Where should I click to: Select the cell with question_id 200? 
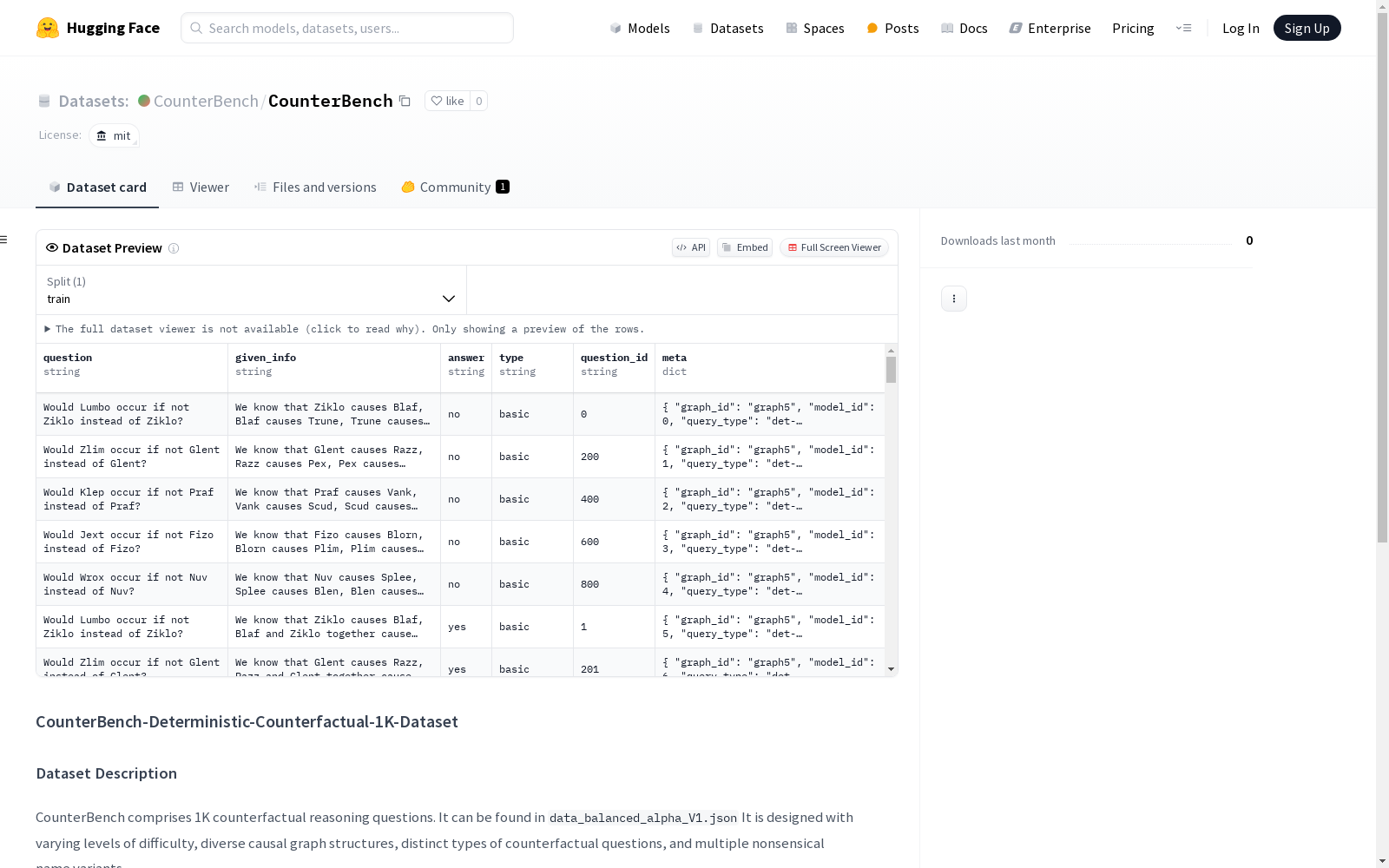click(x=614, y=457)
